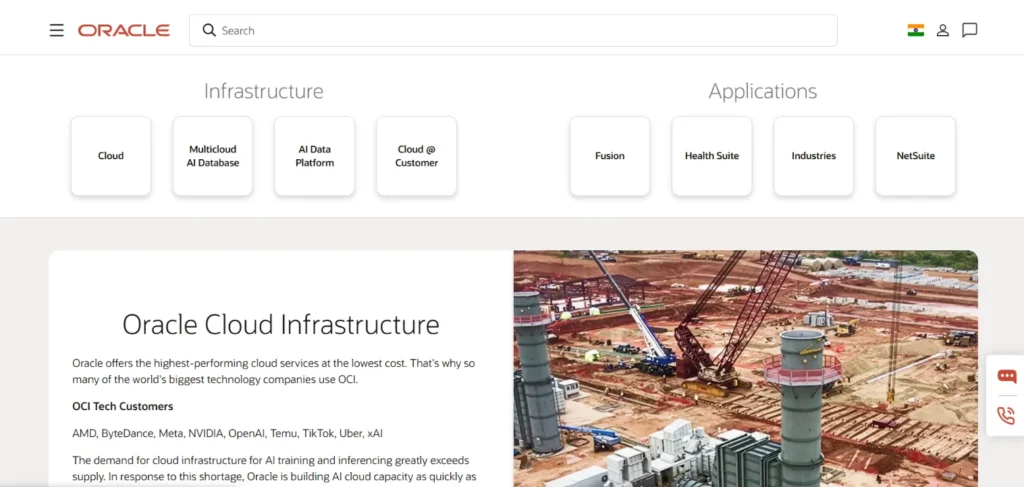The width and height of the screenshot is (1024, 487).
Task: Click the OCI Tech Customers subheading
Action: tap(123, 406)
